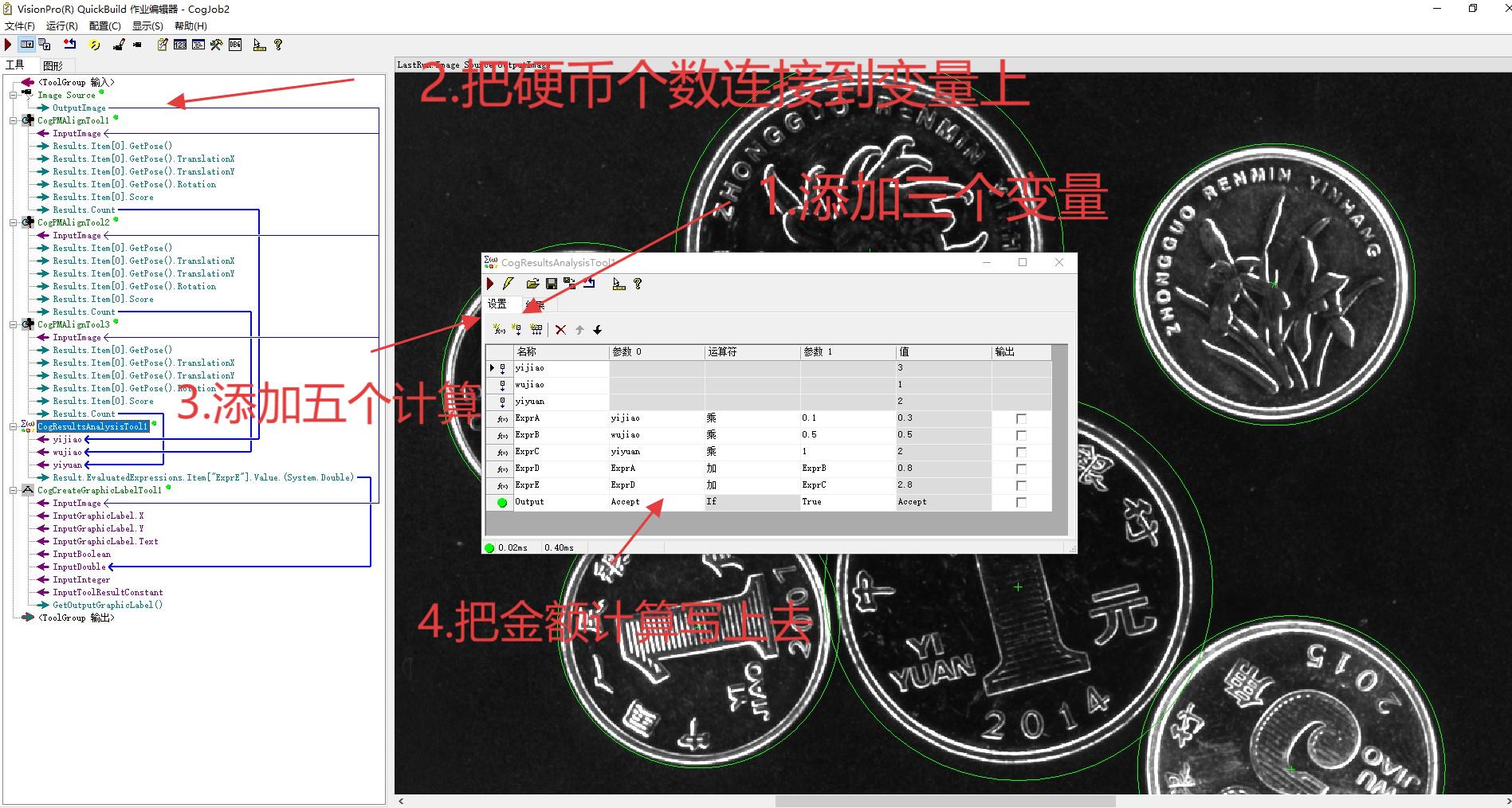Collapse the CogPMAlignTool2 tree node

14,222
